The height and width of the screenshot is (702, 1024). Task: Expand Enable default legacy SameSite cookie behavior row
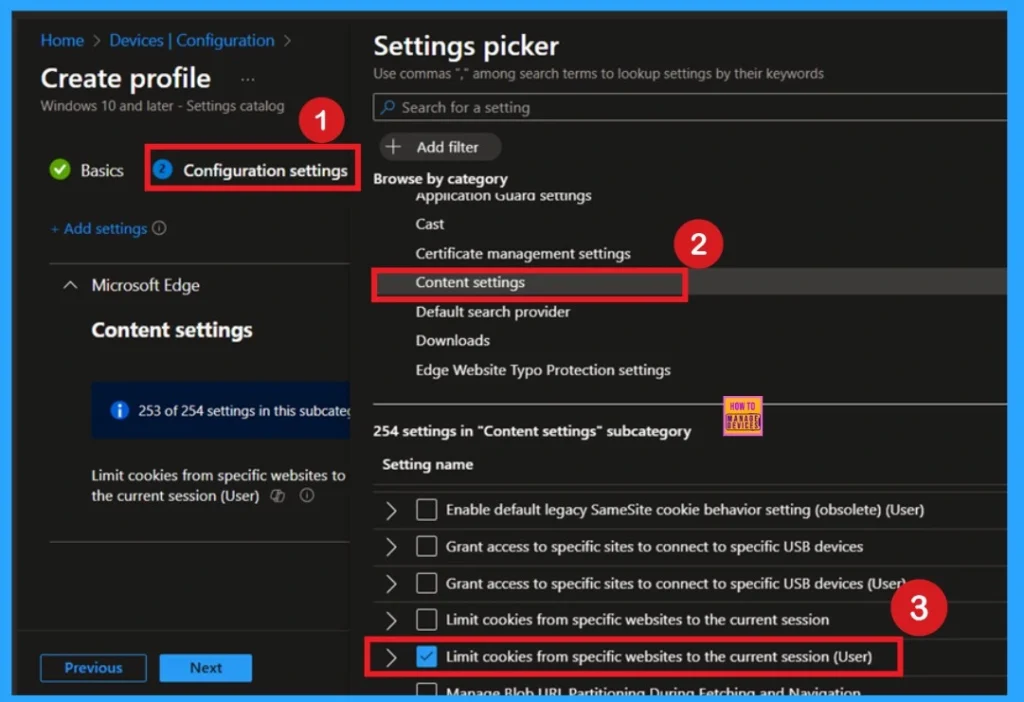coord(391,510)
